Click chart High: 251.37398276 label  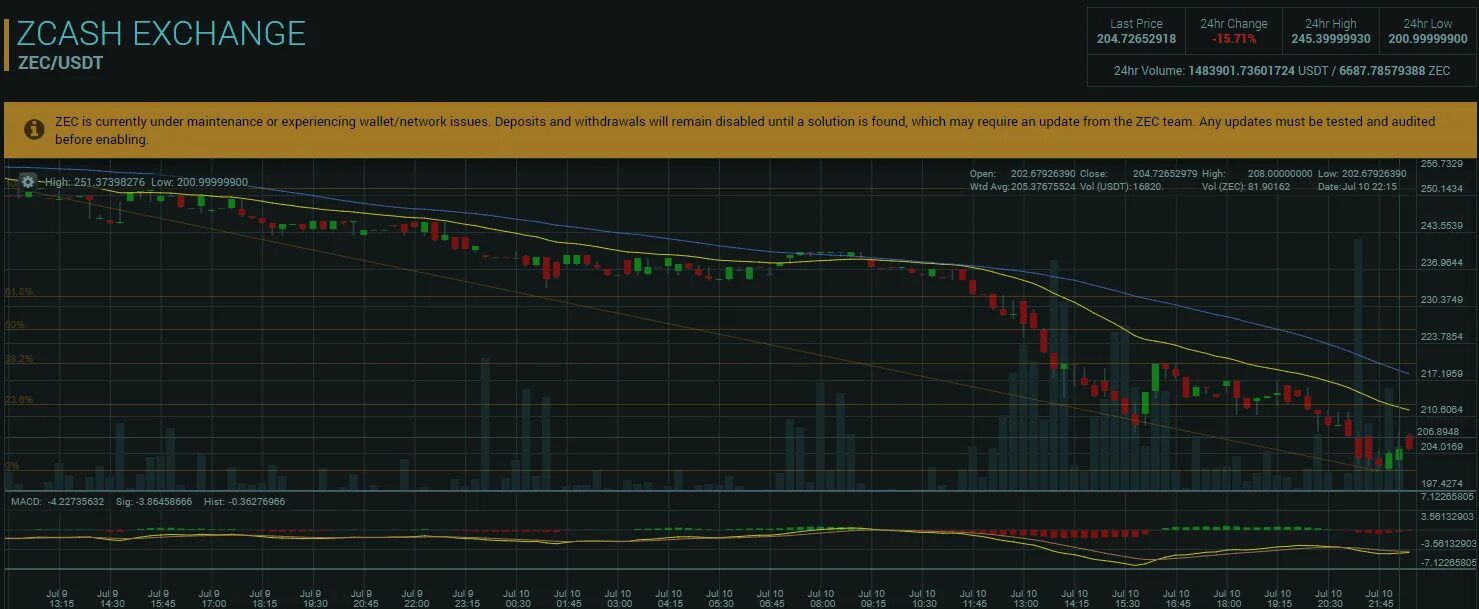(95, 182)
